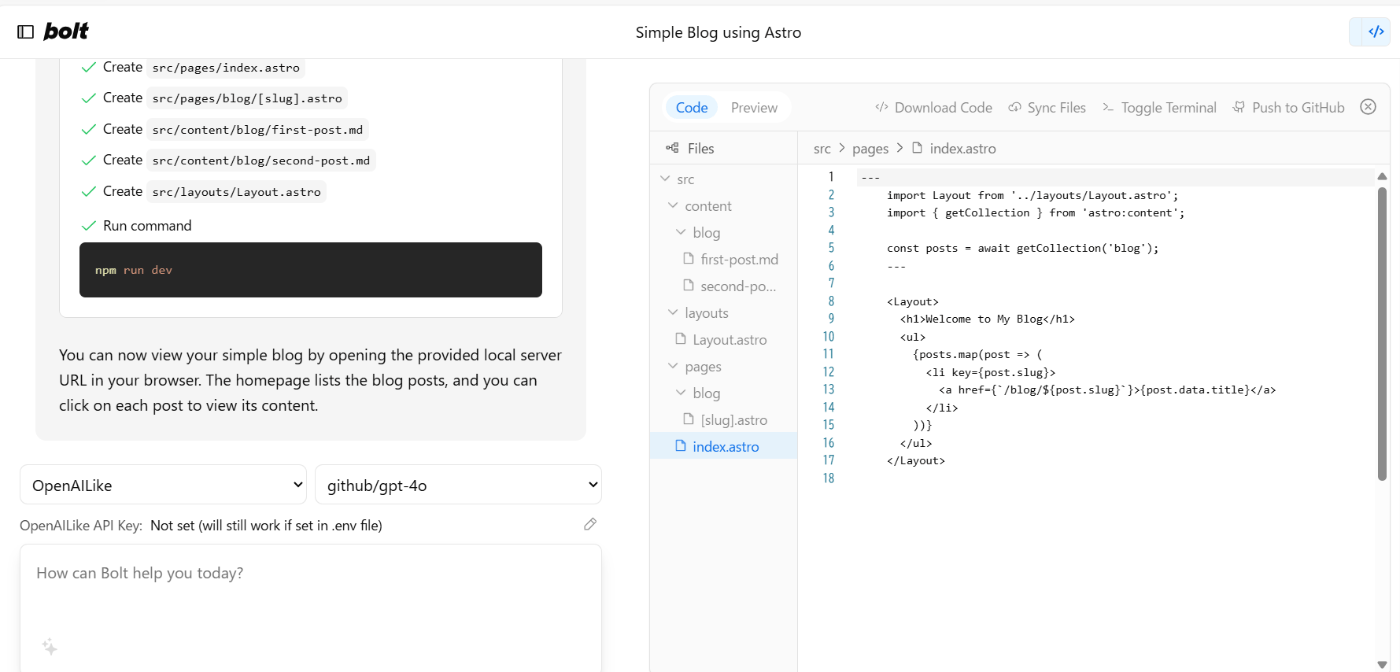Focus the "How can Bolt help you today?" input
1400x672 pixels.
pos(310,573)
